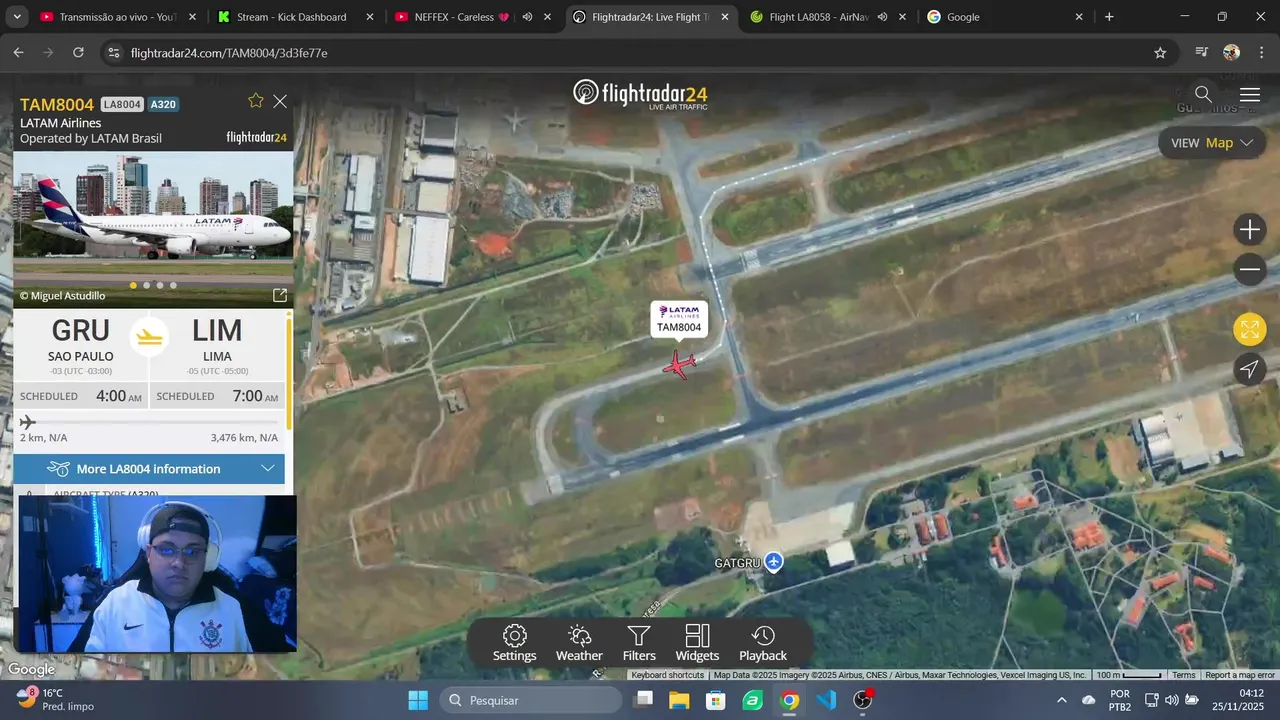
Task: Click the flightradar24 logo at top center
Action: [x=640, y=94]
